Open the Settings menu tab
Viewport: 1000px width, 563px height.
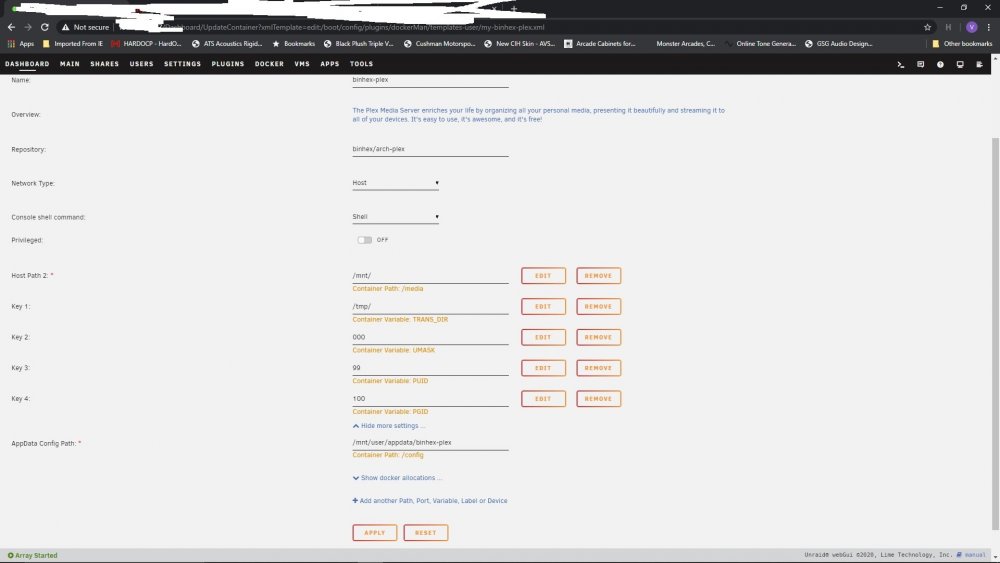(182, 64)
